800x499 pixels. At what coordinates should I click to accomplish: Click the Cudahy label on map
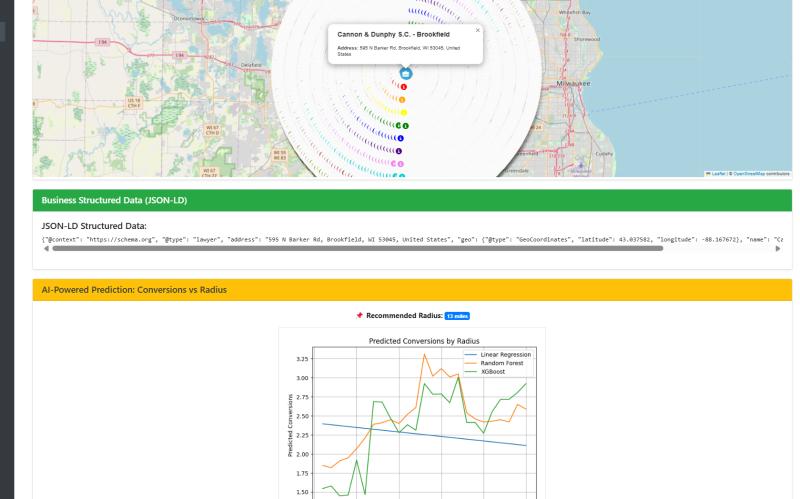coord(604,154)
